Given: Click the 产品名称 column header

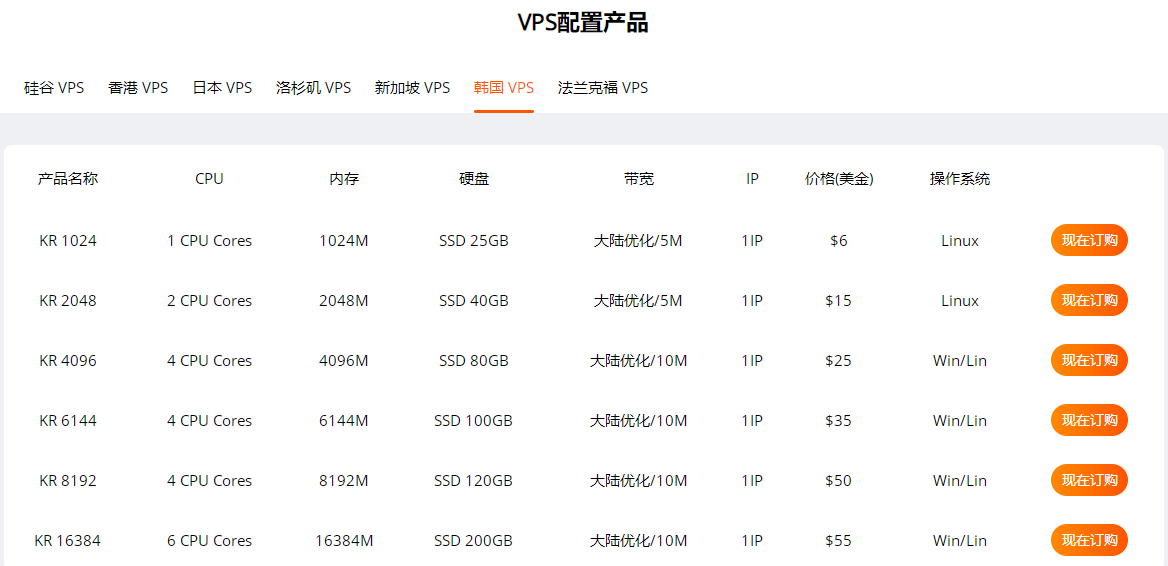Looking at the screenshot, I should [68, 179].
